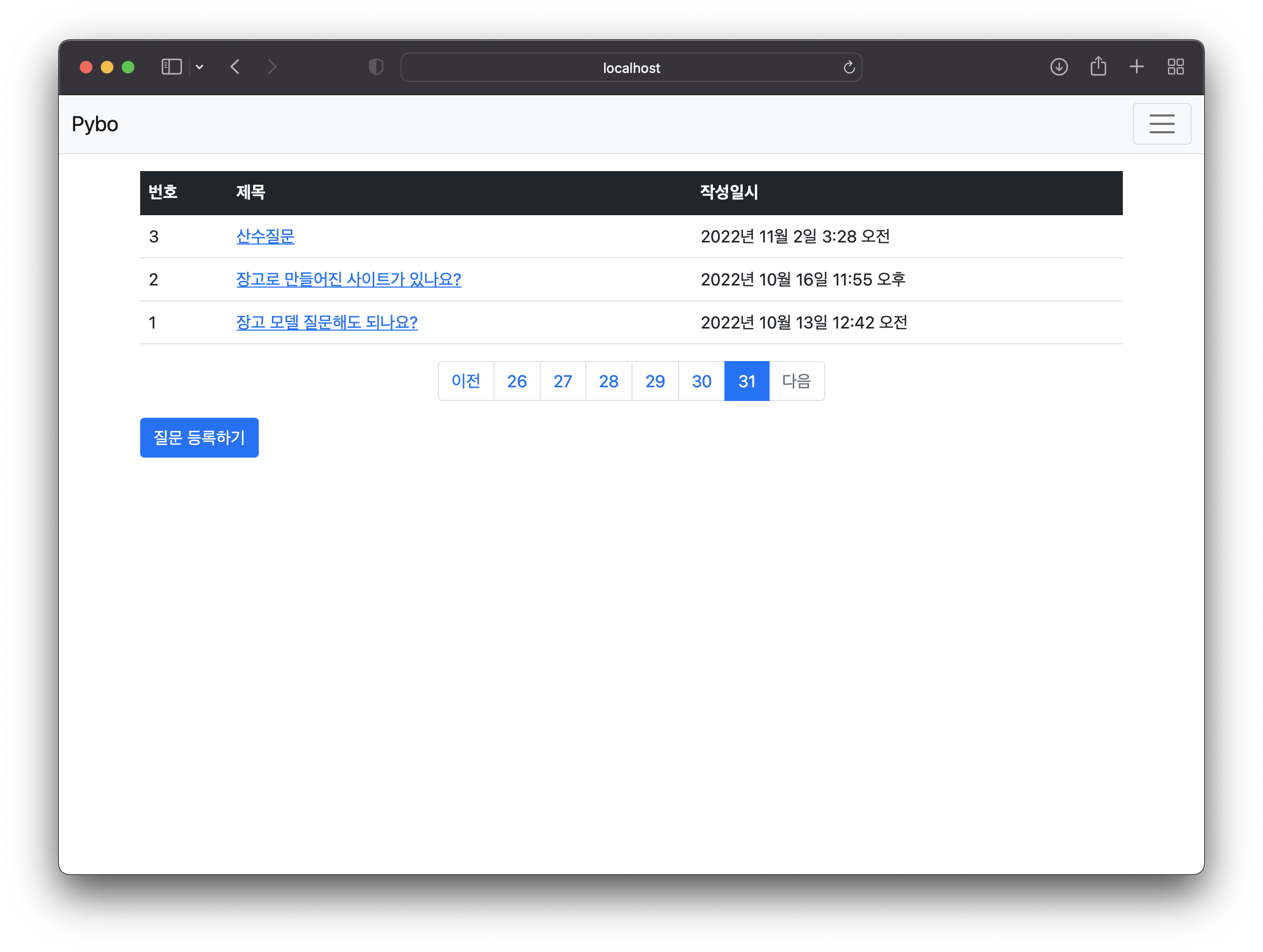Show the tab overview grid icon
Image resolution: width=1263 pixels, height=952 pixels.
pos(1175,67)
